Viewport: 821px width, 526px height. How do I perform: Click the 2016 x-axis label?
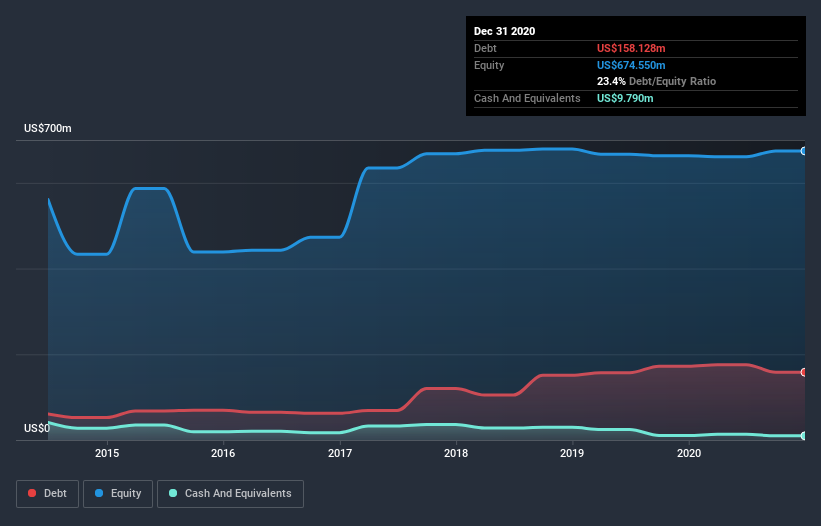pos(223,453)
